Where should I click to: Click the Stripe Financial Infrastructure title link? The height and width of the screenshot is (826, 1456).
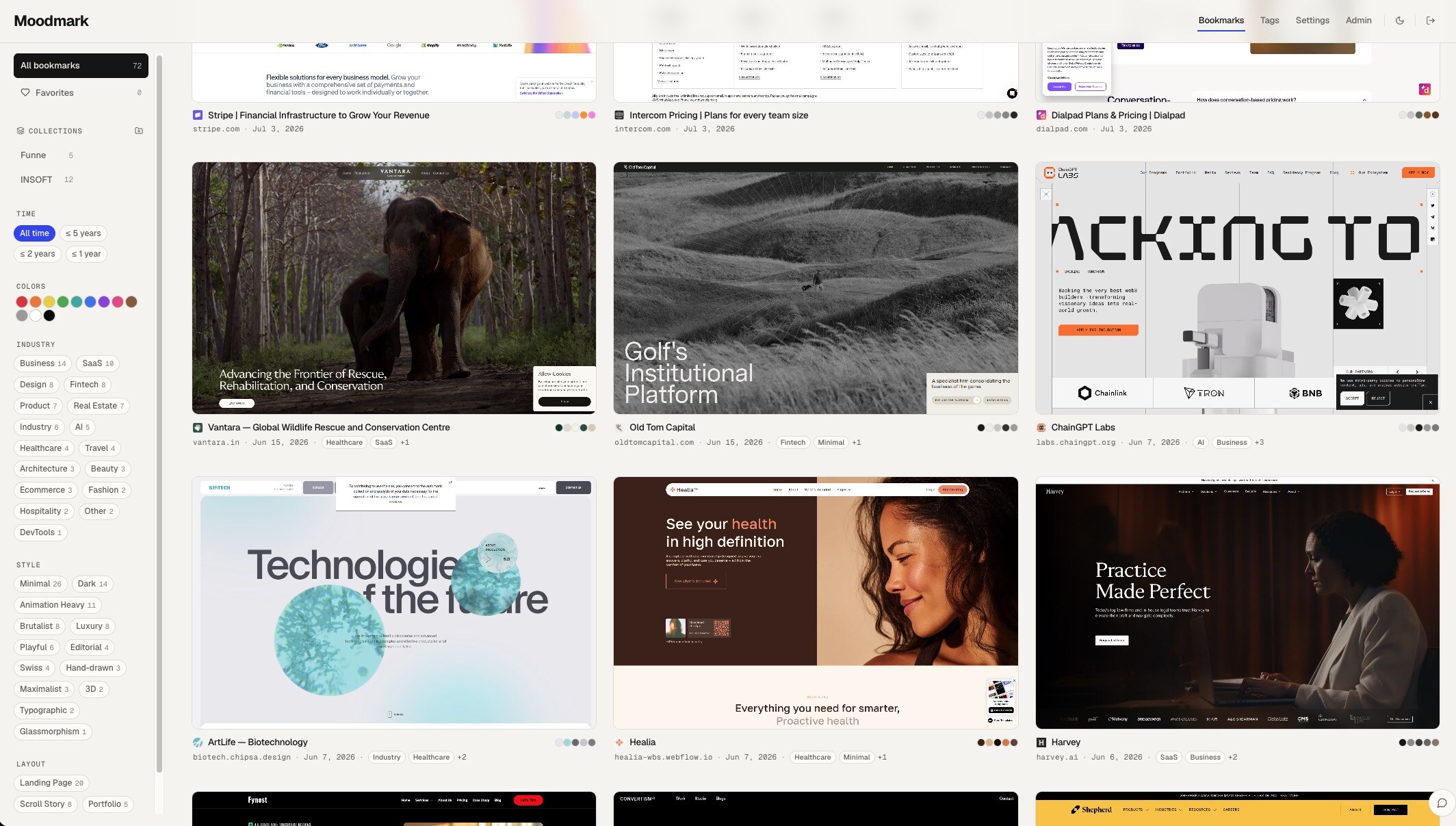(x=319, y=115)
